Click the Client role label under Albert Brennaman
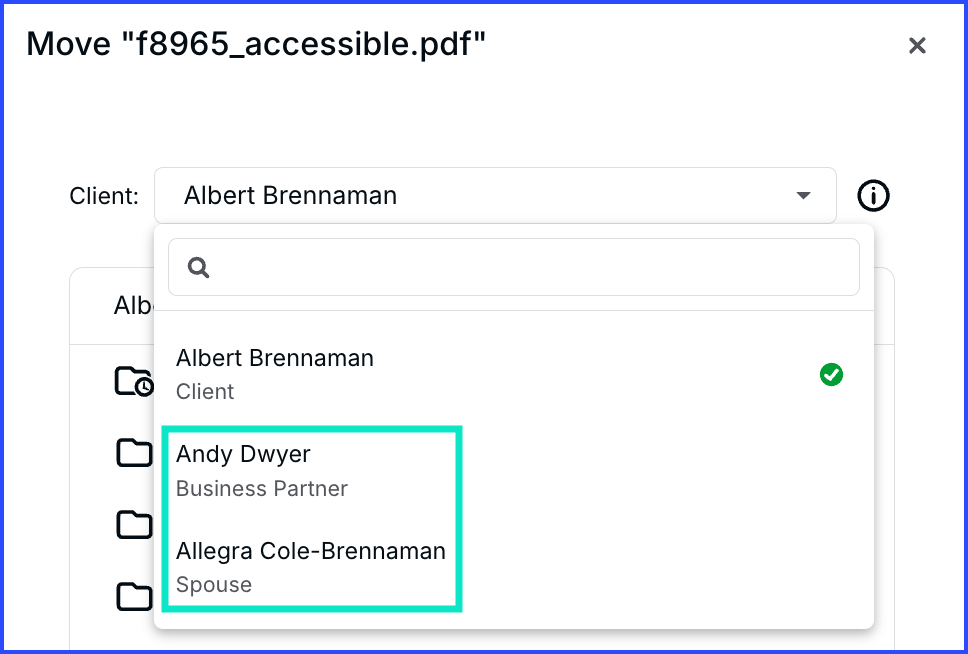 [205, 392]
